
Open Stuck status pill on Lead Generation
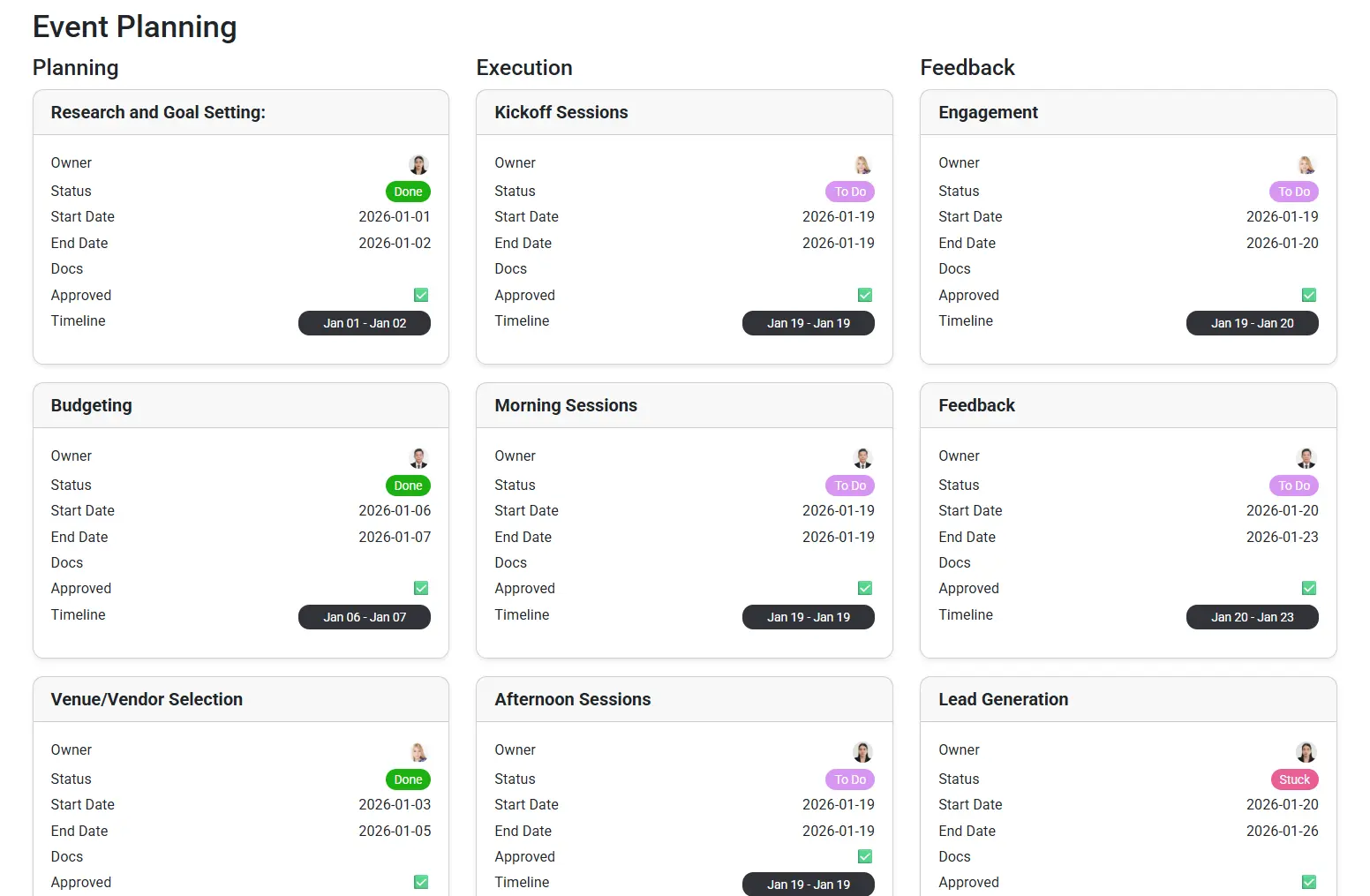[x=1294, y=779]
